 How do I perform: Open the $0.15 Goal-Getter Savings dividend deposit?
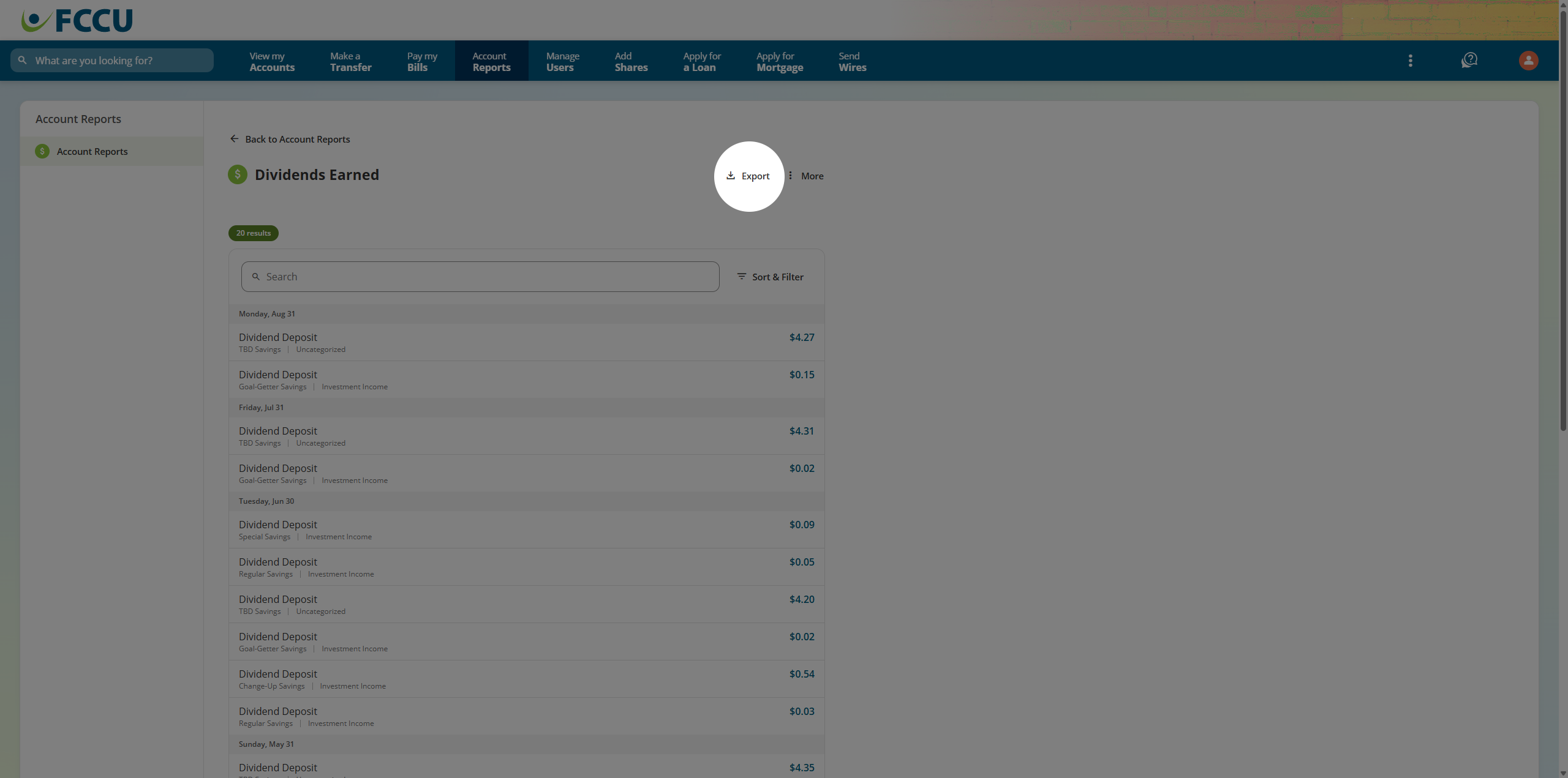pyautogui.click(x=526, y=380)
